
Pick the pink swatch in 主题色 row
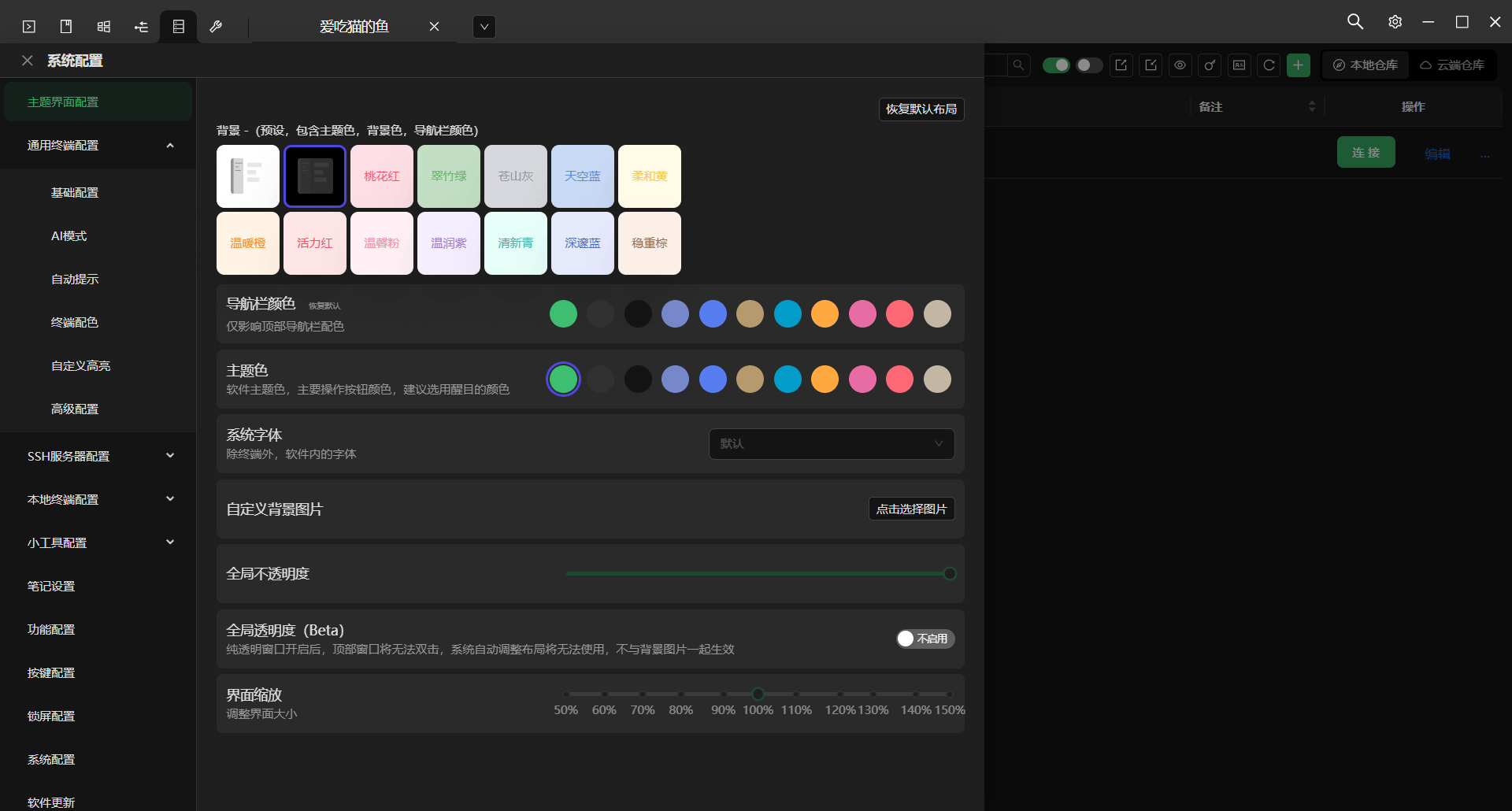tap(862, 380)
